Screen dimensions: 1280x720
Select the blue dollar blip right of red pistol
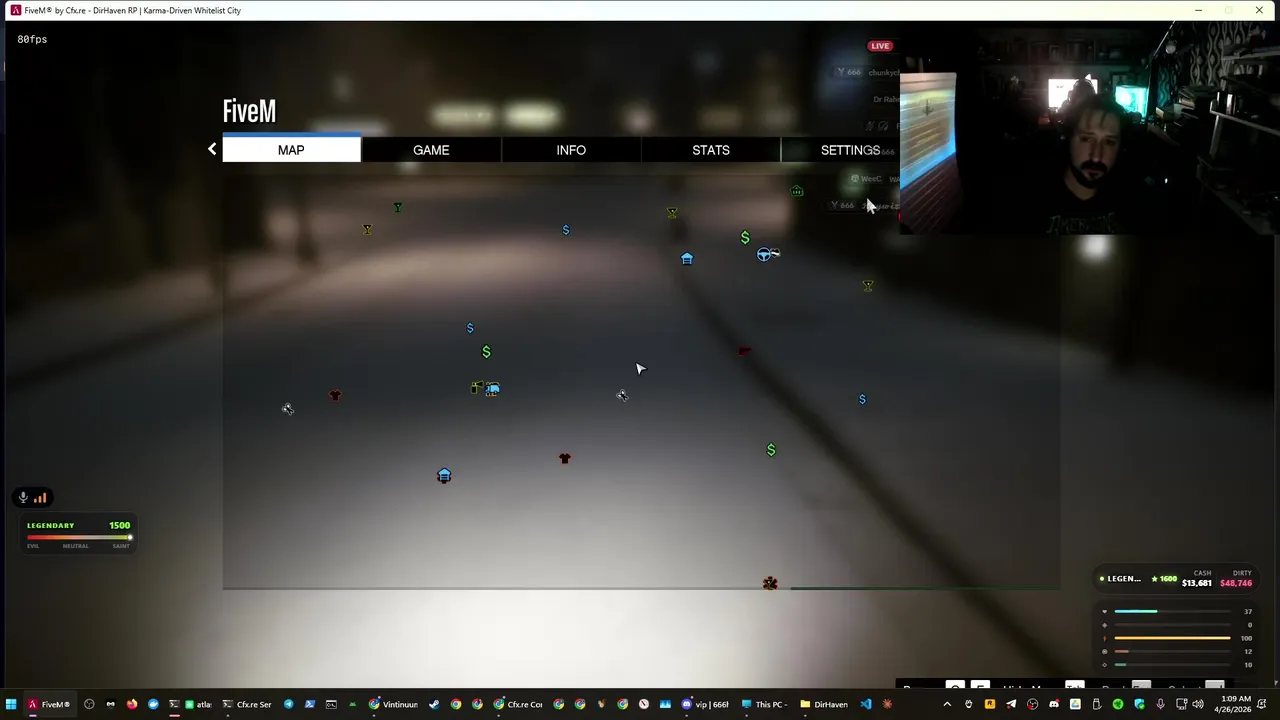(862, 399)
